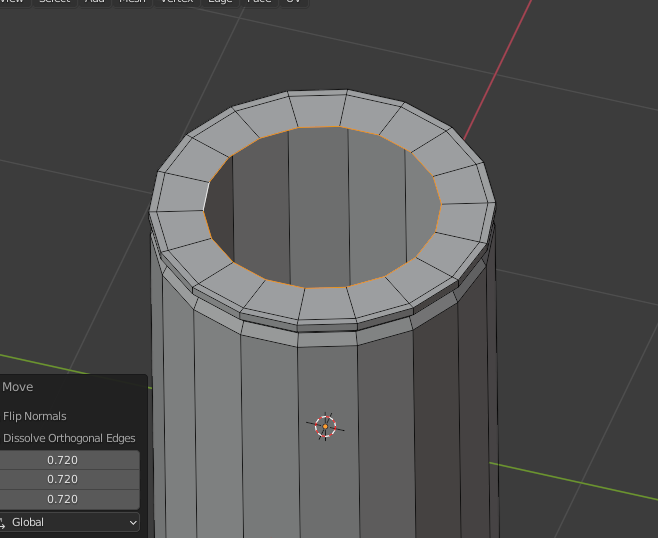Toggle Dissolve Orthogonal Edges option
The image size is (658, 538).
click(69, 438)
